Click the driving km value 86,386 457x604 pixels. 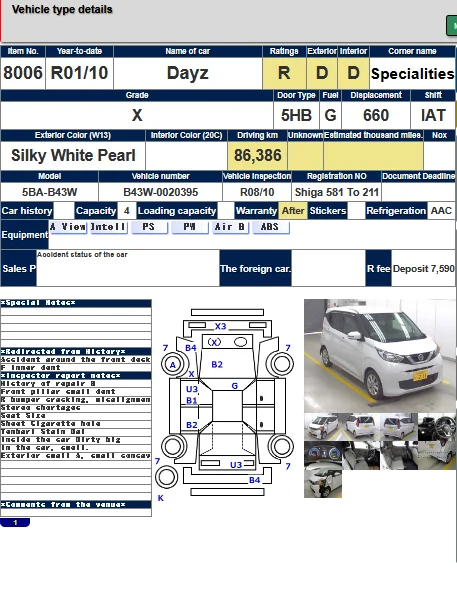coord(258,156)
